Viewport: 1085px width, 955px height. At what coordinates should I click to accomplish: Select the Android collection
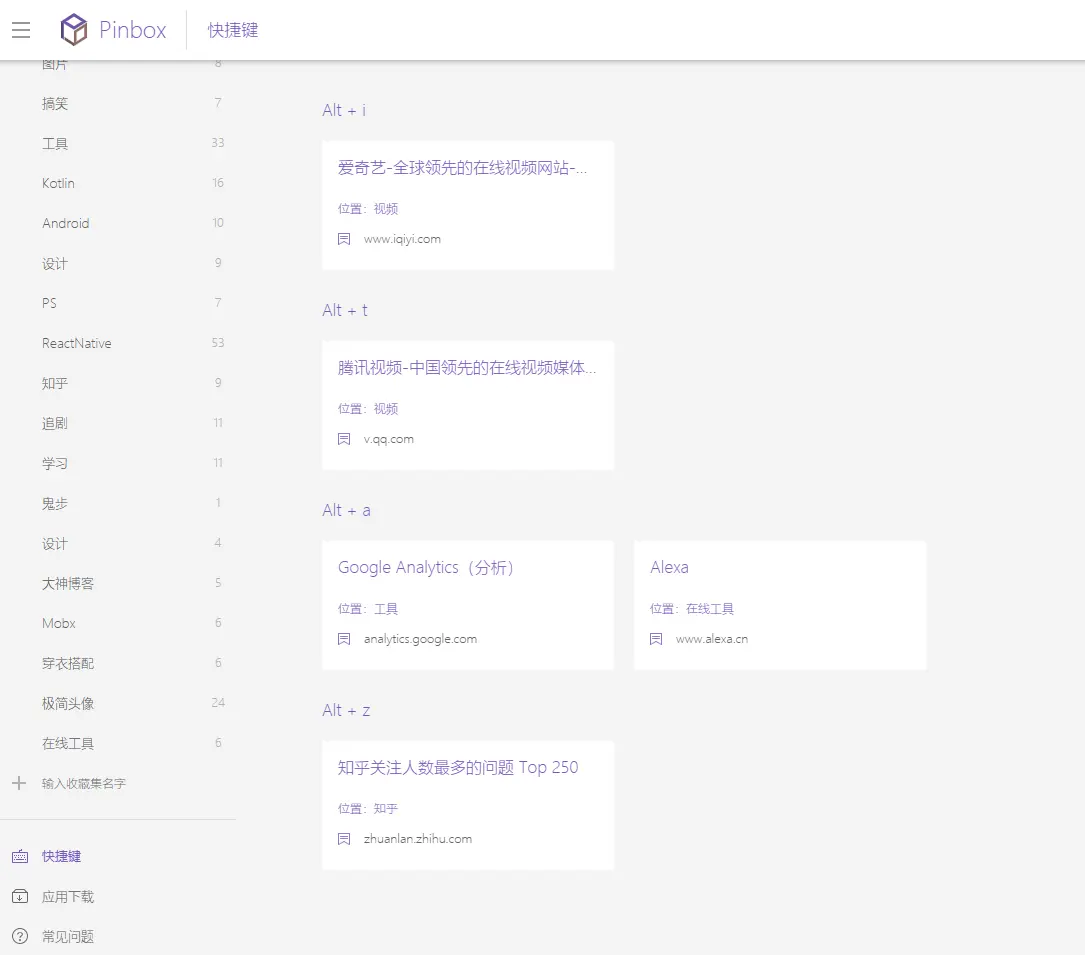pos(65,223)
